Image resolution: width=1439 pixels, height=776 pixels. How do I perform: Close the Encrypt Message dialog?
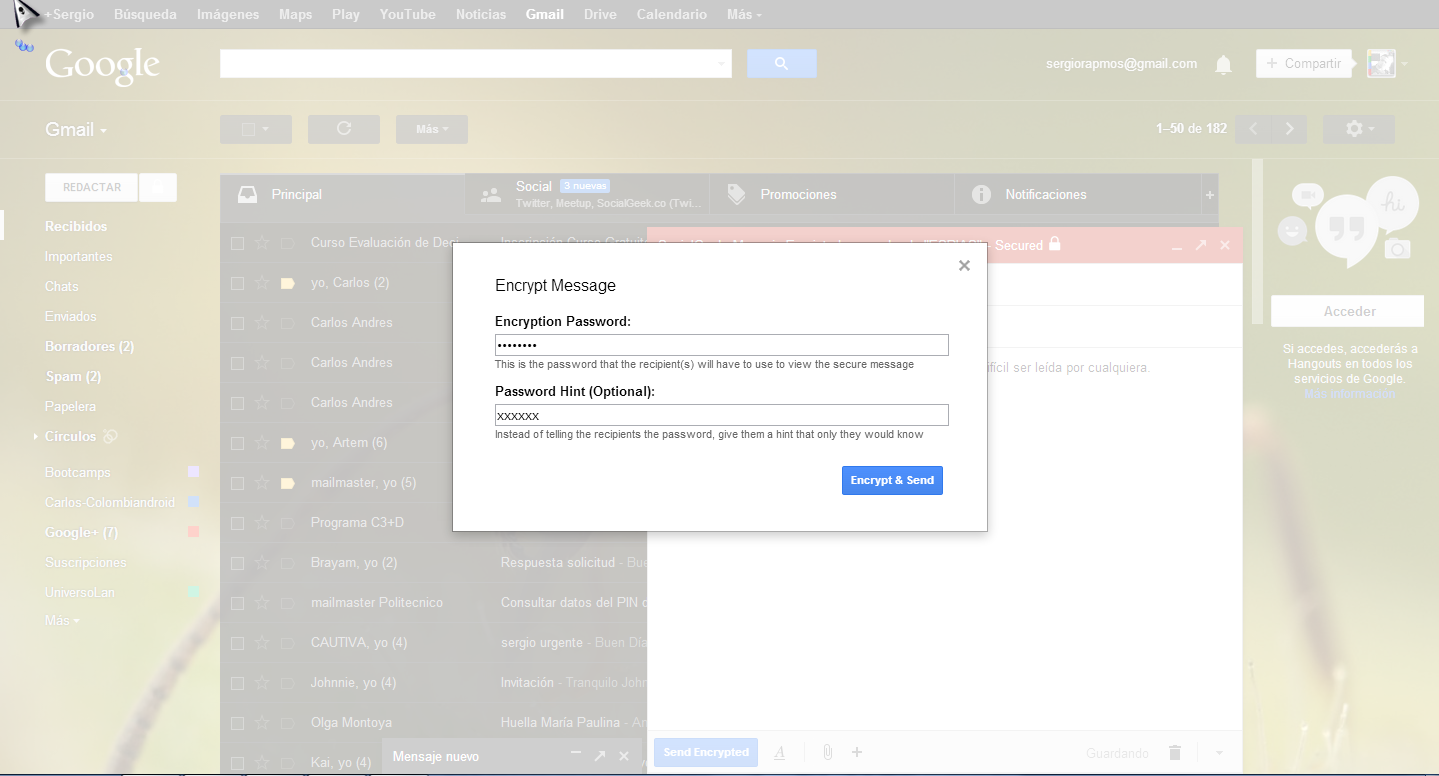pos(964,266)
